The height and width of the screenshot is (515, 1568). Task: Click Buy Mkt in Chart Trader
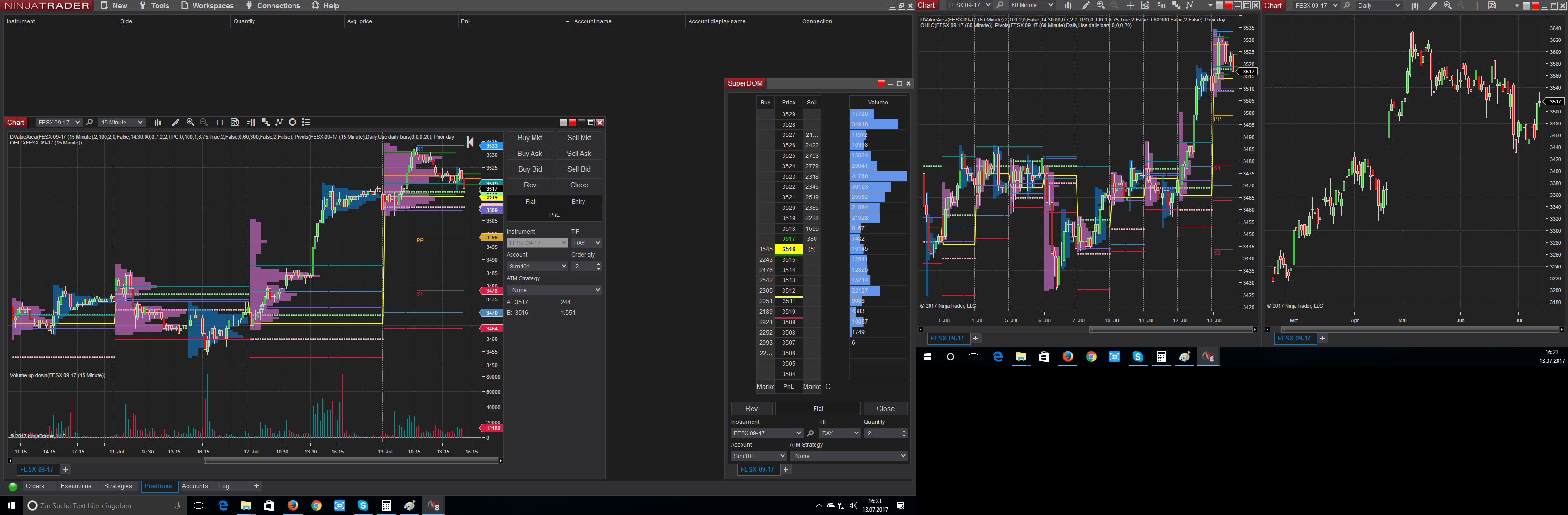[x=530, y=138]
